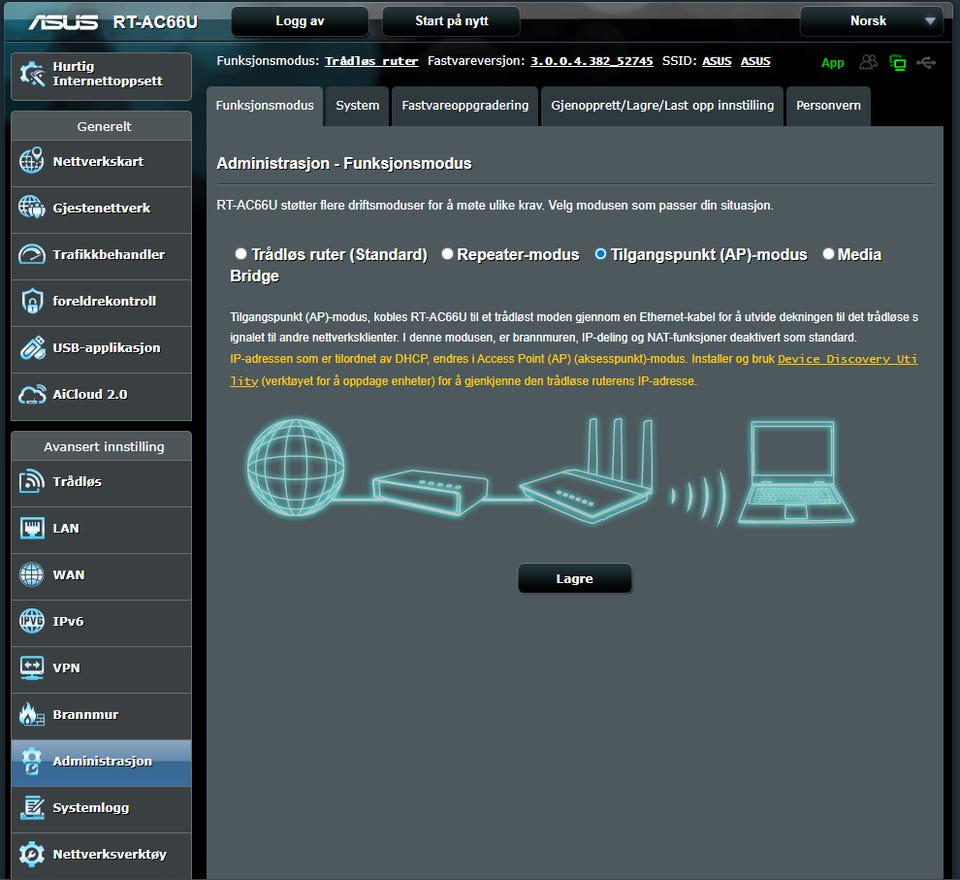Open LAN settings menu item

(x=102, y=528)
